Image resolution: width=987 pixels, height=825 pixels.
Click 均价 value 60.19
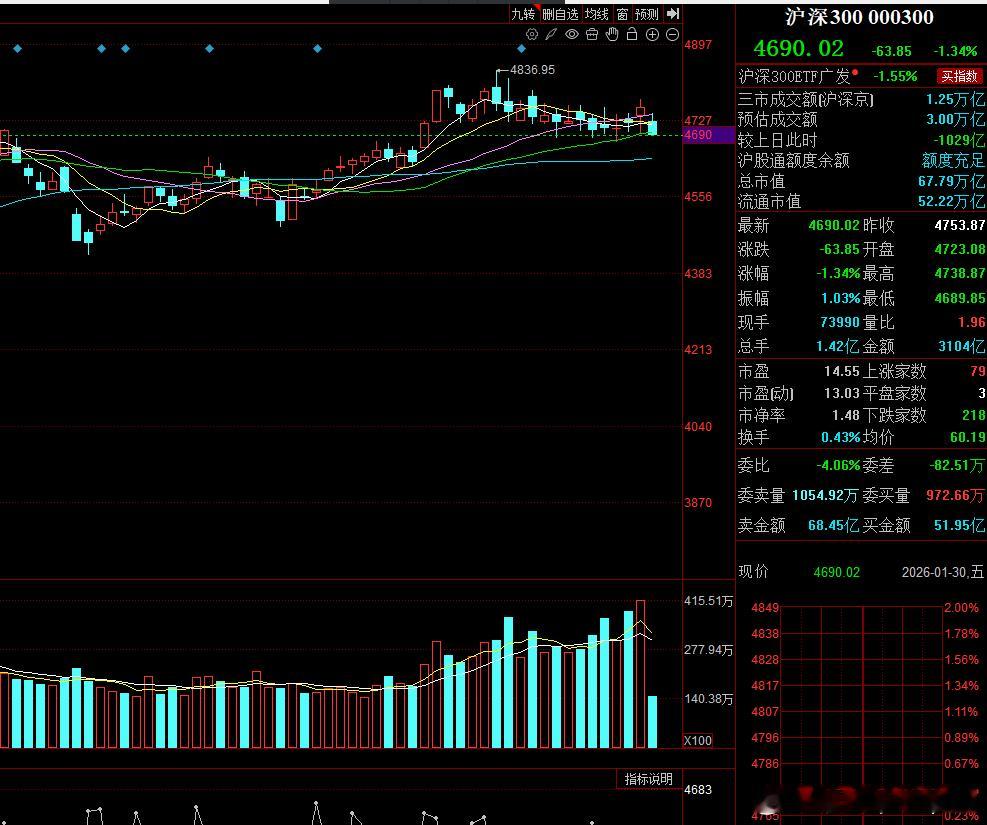[x=967, y=437]
